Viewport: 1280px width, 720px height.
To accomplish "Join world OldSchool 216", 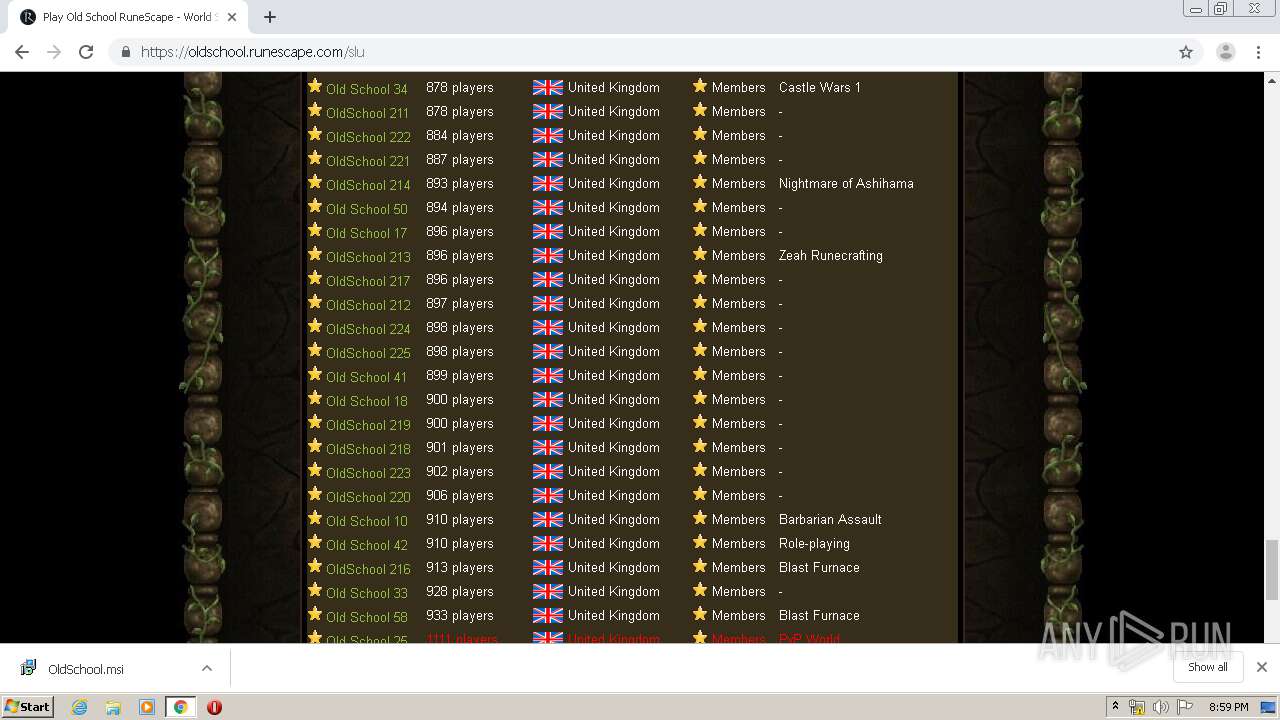I will coord(368,568).
